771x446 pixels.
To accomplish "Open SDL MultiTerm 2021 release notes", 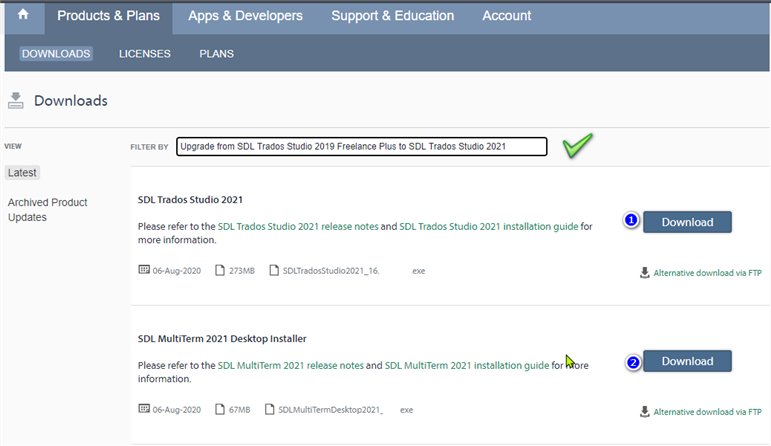I will 291,366.
